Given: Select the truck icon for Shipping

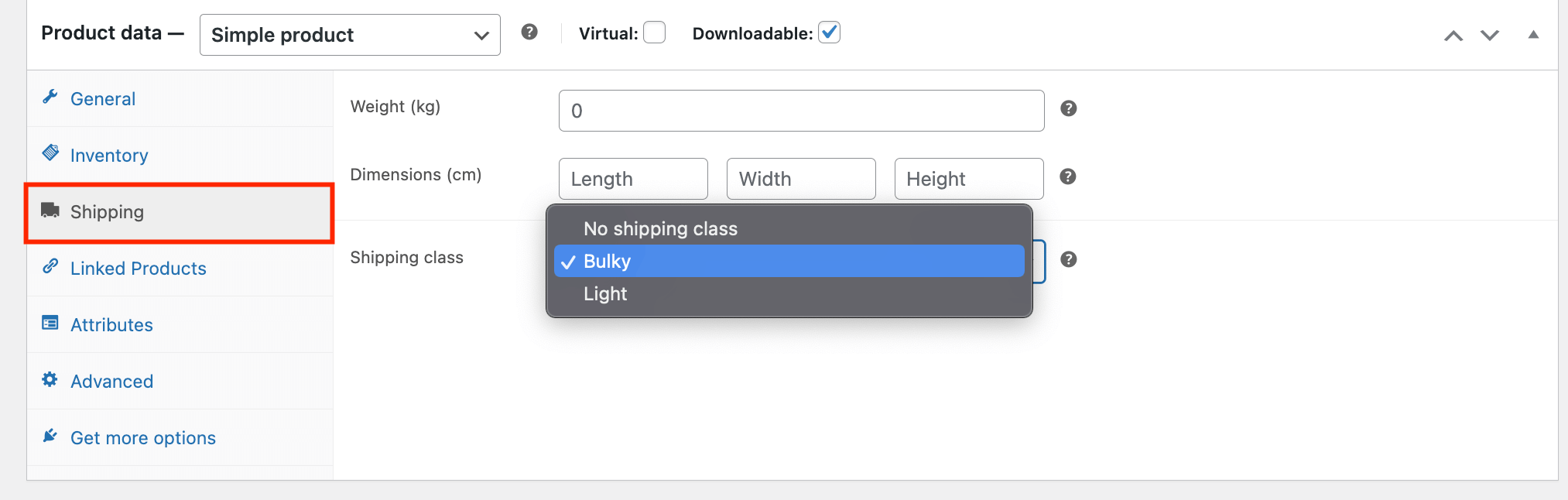Looking at the screenshot, I should pyautogui.click(x=50, y=210).
